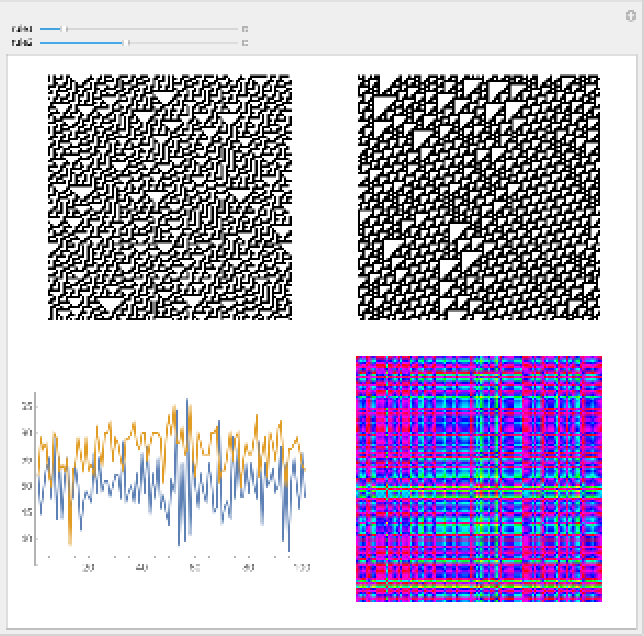Click the unfilled rule1 slider track
Viewport: 644px width, 636px height.
(150, 30)
